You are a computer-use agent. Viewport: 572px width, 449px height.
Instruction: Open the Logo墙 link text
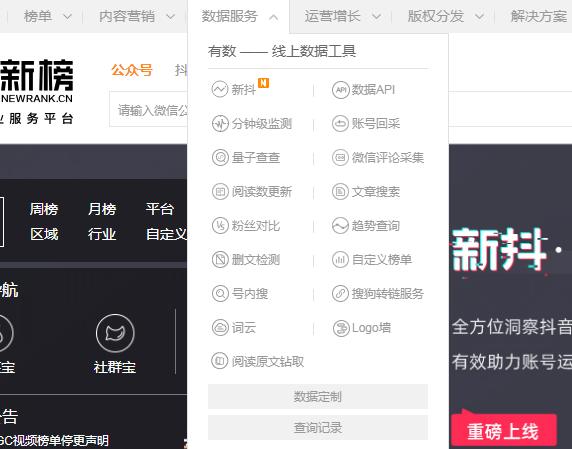[371, 328]
